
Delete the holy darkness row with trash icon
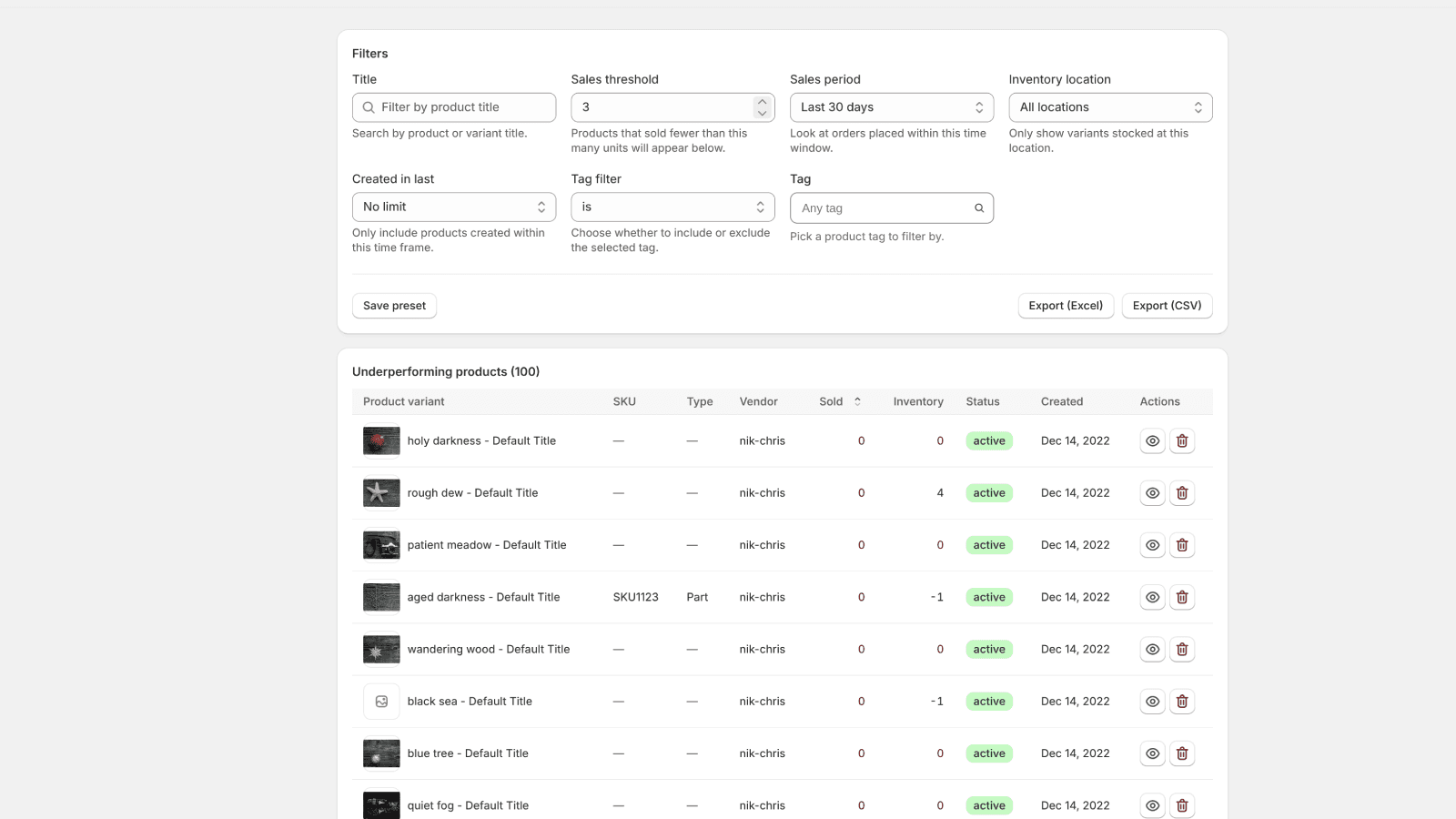tap(1182, 441)
